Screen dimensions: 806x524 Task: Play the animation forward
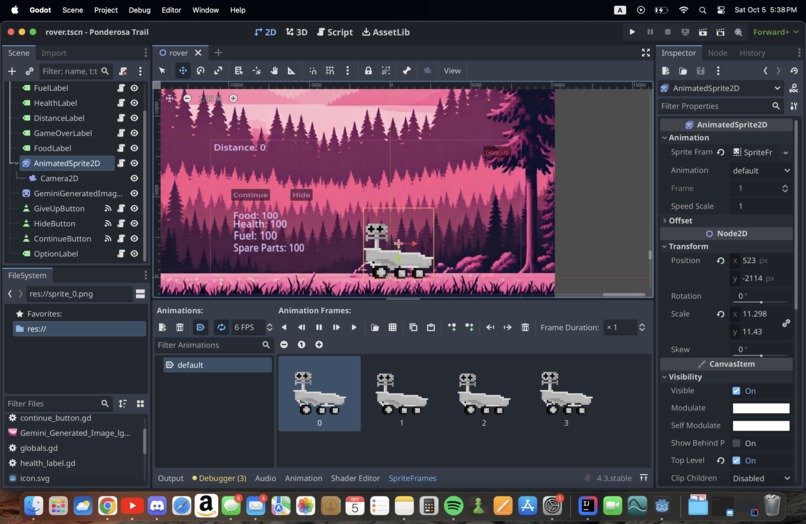[x=354, y=328]
